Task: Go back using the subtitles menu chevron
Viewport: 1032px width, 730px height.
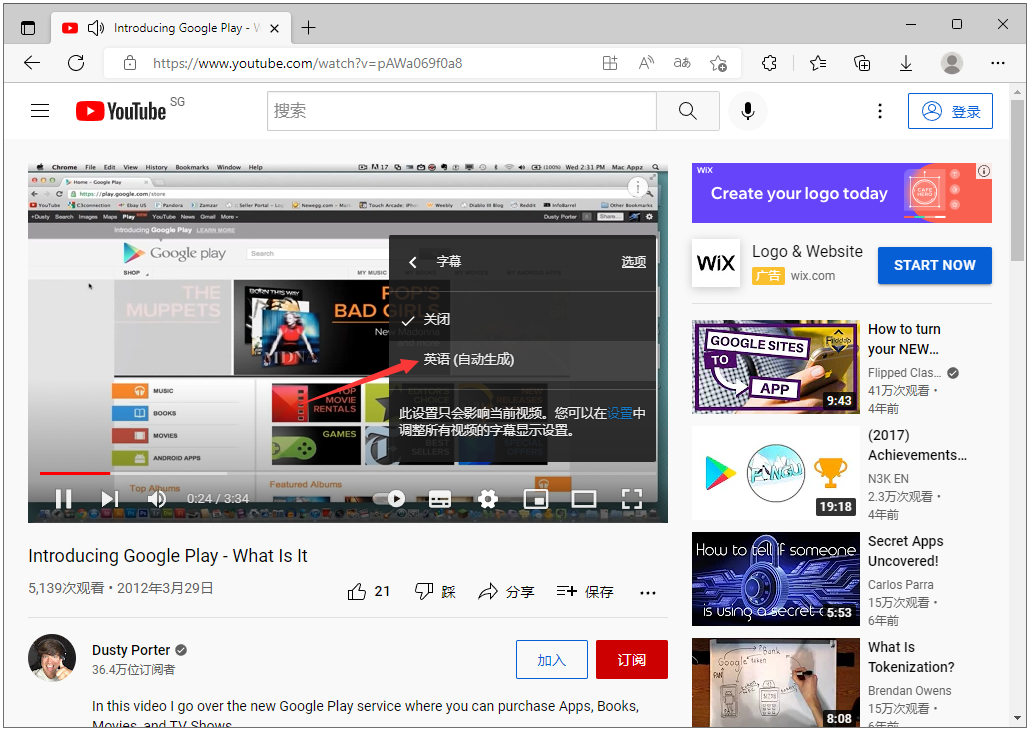Action: [413, 262]
